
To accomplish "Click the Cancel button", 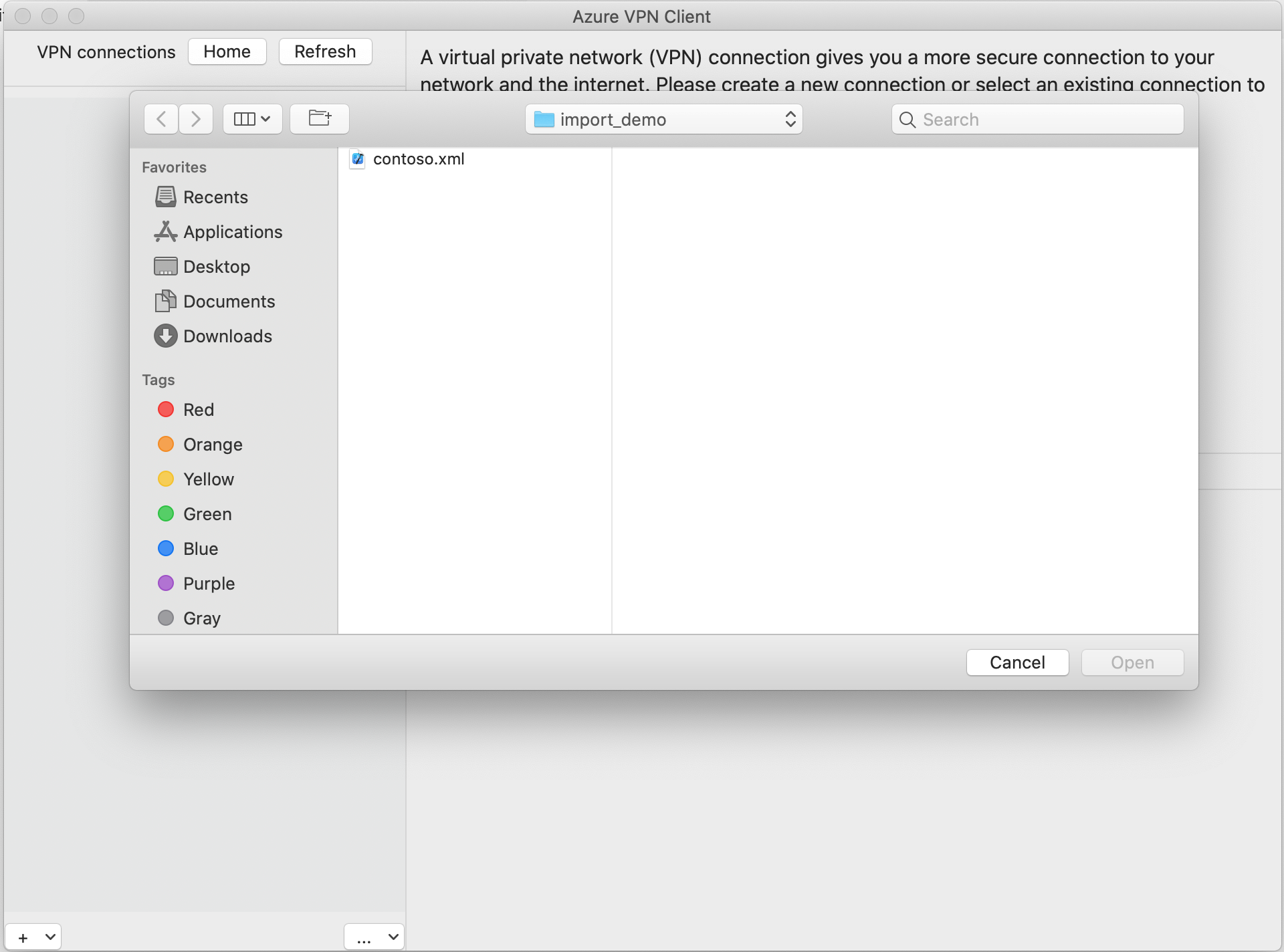I will click(x=1017, y=661).
